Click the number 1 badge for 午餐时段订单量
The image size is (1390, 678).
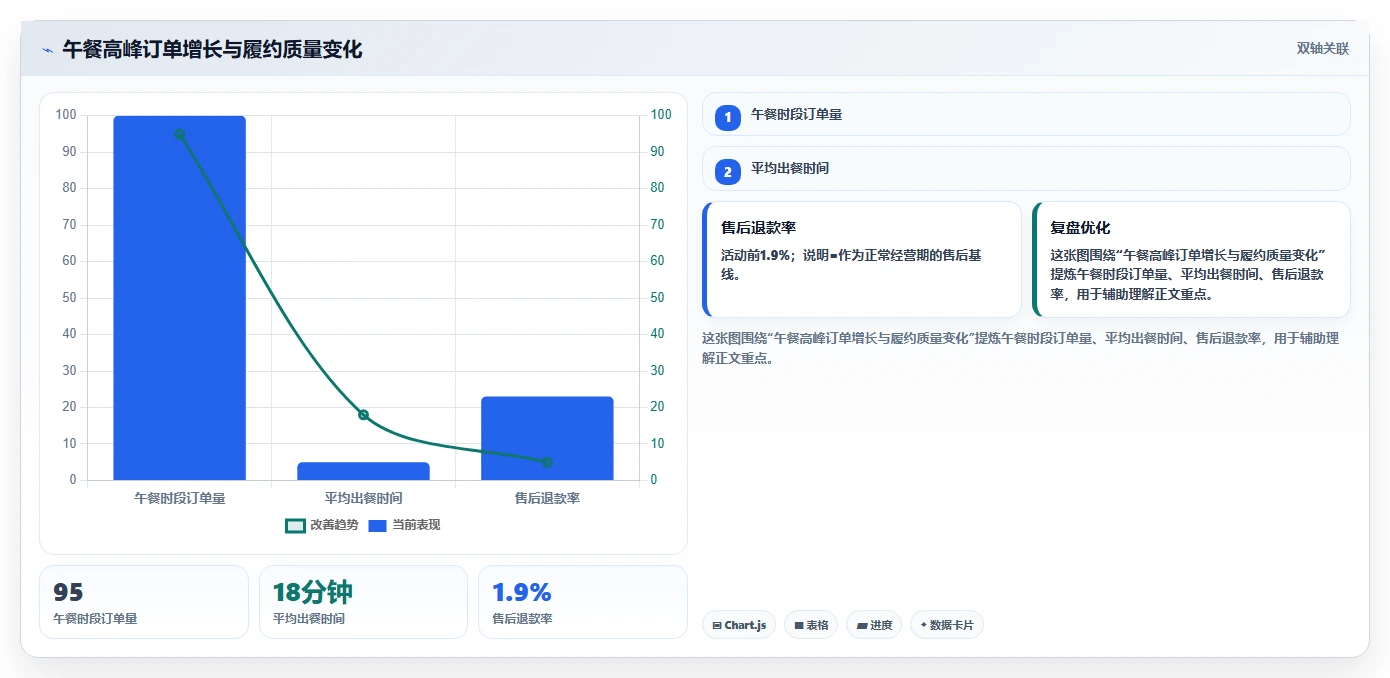[x=728, y=118]
